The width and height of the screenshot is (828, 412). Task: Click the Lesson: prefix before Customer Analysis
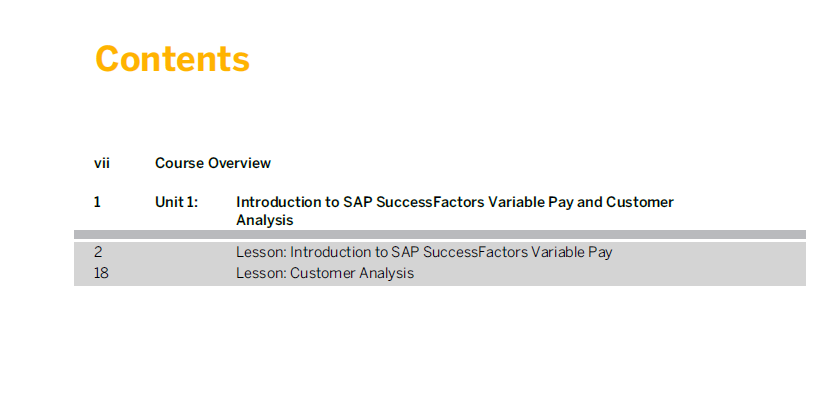(x=261, y=273)
